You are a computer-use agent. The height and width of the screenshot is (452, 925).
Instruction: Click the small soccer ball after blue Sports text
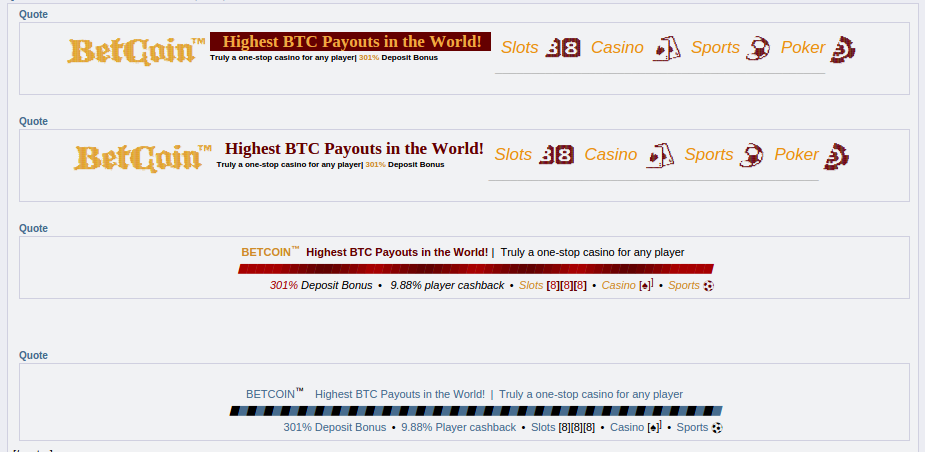click(717, 428)
